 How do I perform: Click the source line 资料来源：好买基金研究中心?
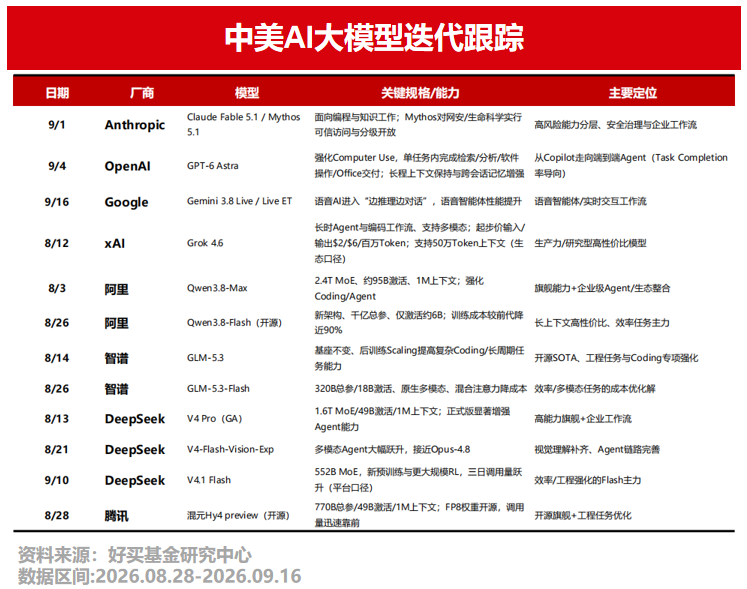point(135,555)
